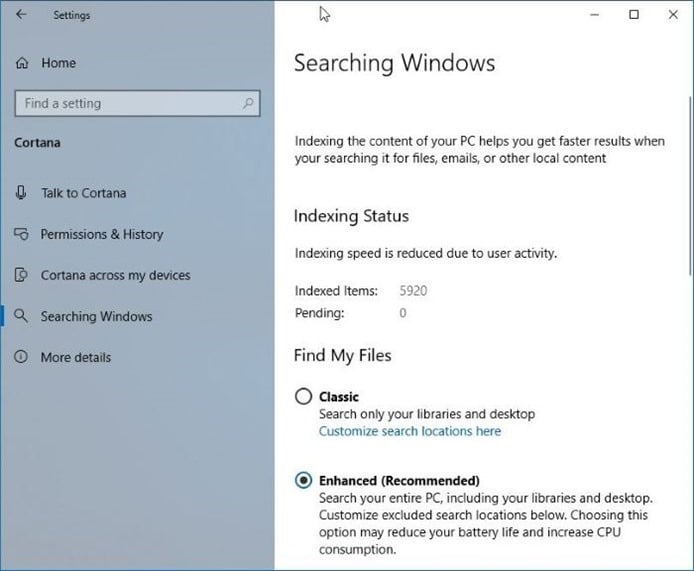Open the Customize search locations here link

(x=410, y=431)
